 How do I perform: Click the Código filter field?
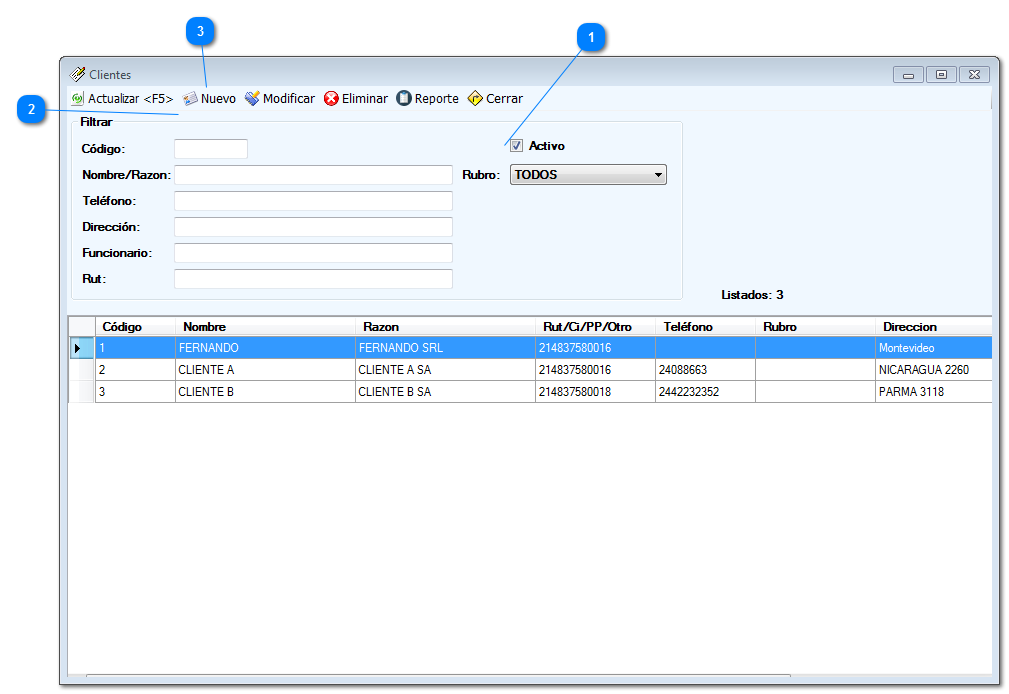click(211, 149)
